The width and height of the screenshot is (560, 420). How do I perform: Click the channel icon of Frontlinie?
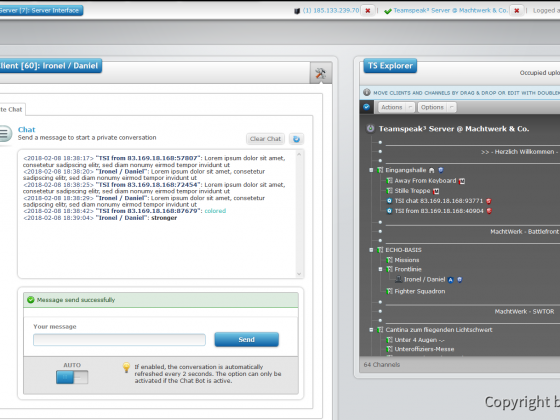coord(389,269)
